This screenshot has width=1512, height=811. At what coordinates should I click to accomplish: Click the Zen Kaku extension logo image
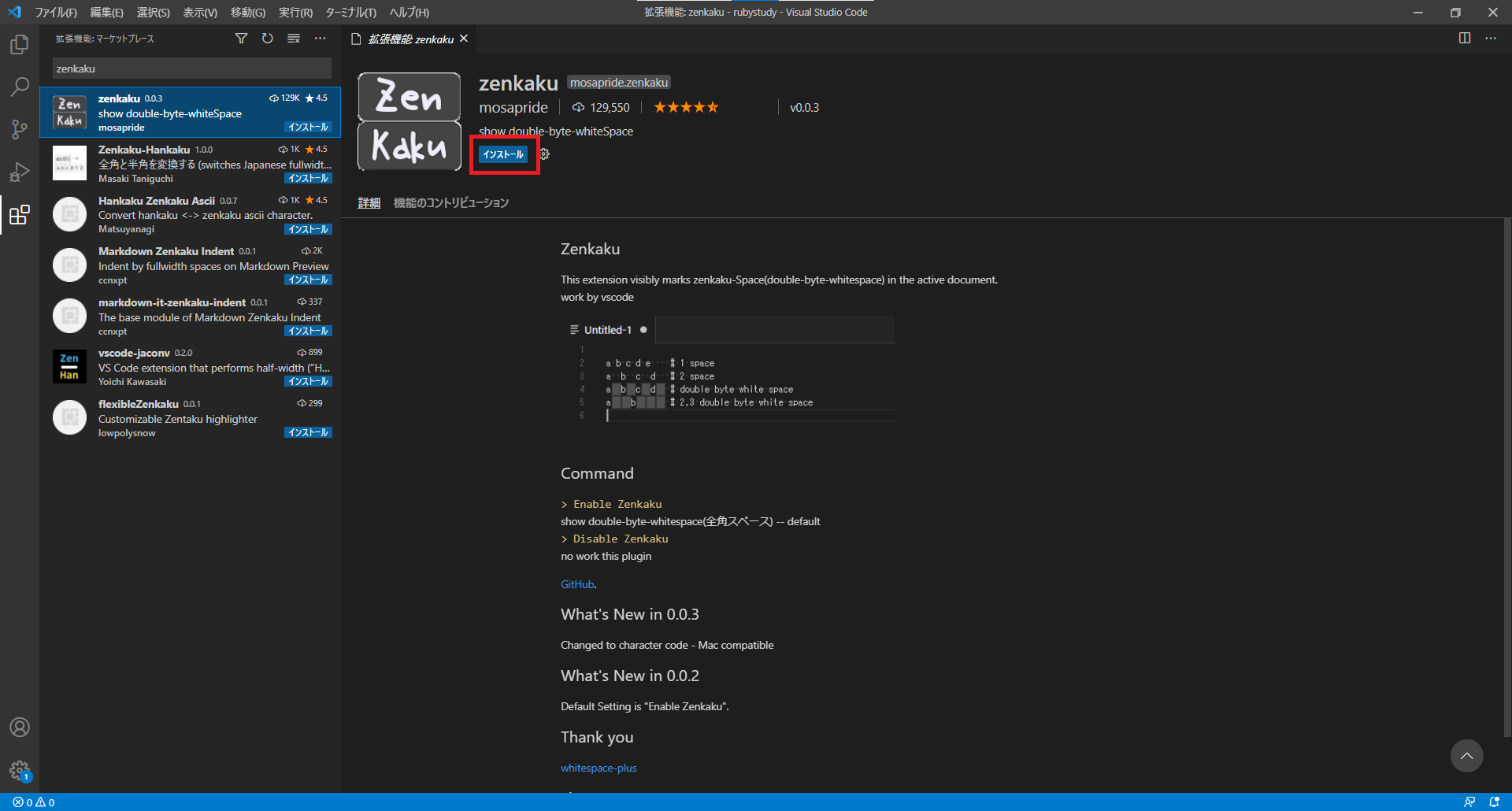tap(409, 122)
